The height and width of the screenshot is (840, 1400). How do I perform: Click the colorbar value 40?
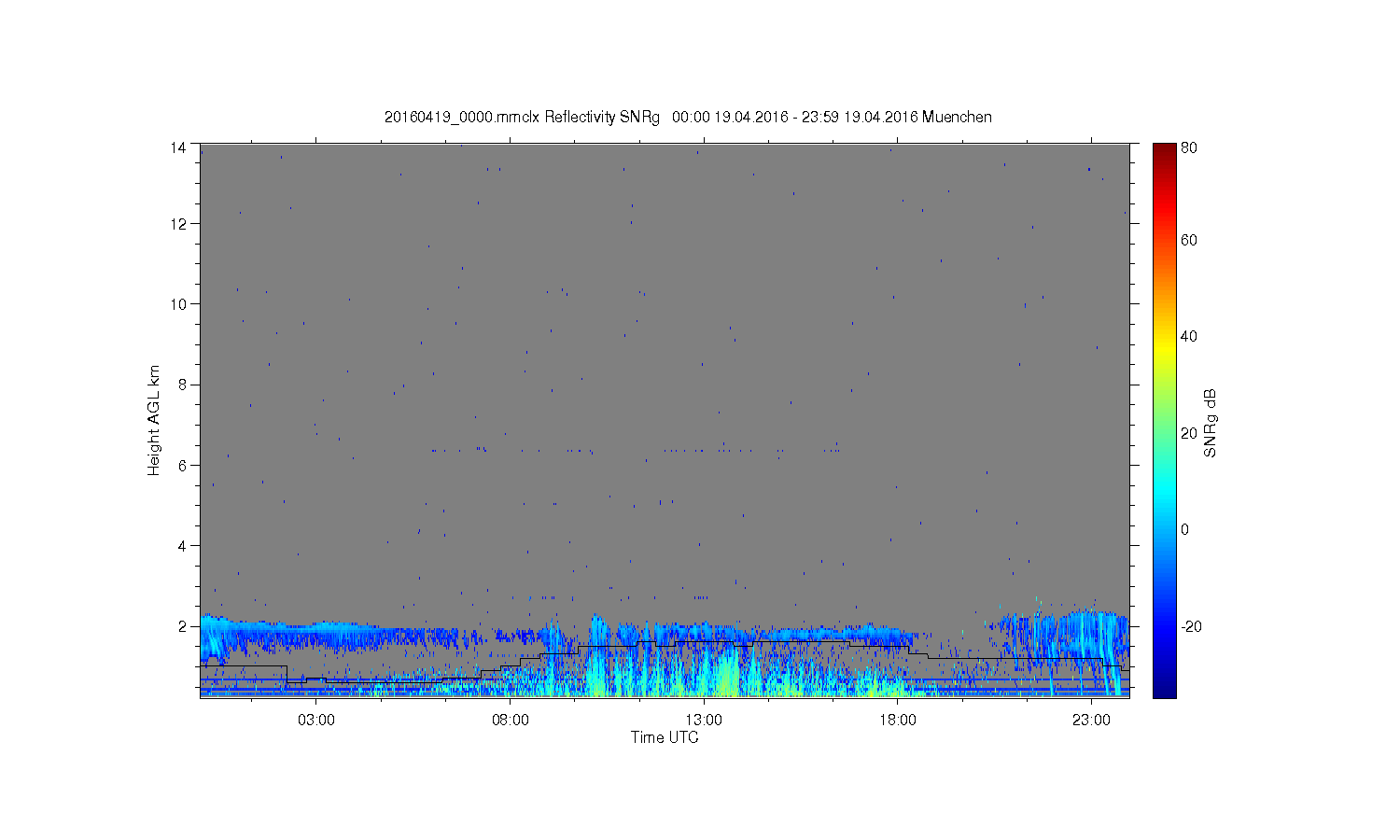[1189, 337]
